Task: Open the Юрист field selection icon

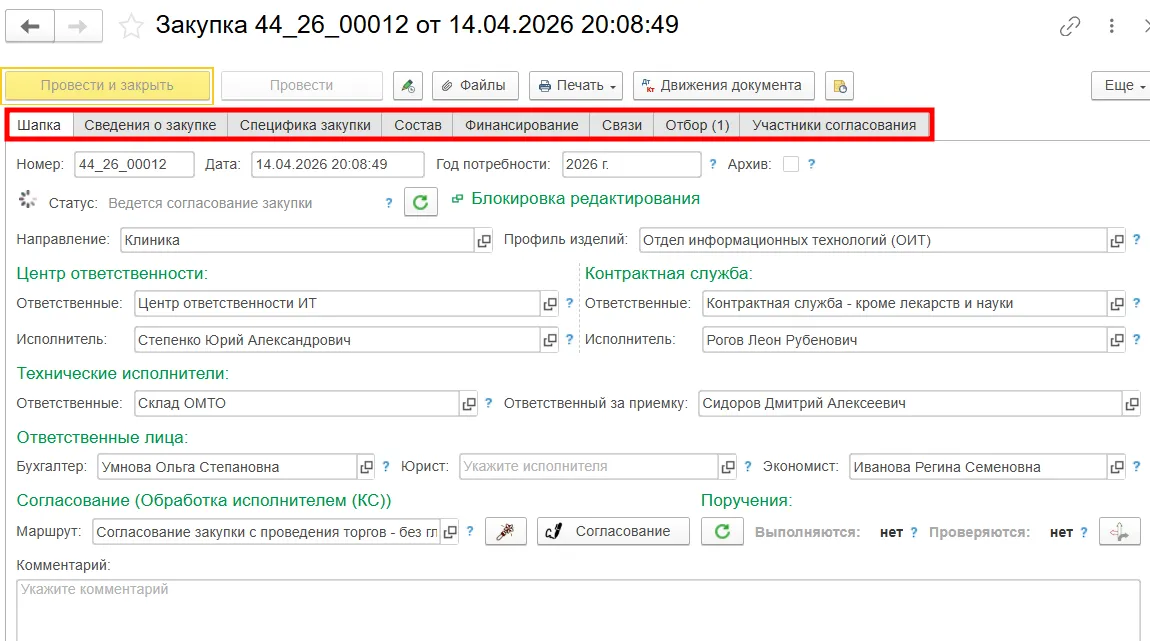Action: (727, 467)
